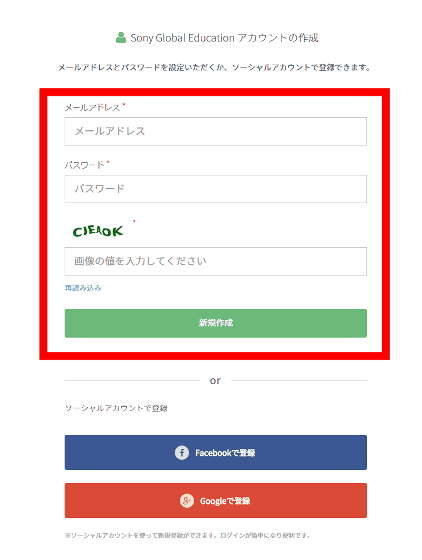Click the round Facebook 'f' logo
This screenshot has width=422, height=560.
(182, 453)
